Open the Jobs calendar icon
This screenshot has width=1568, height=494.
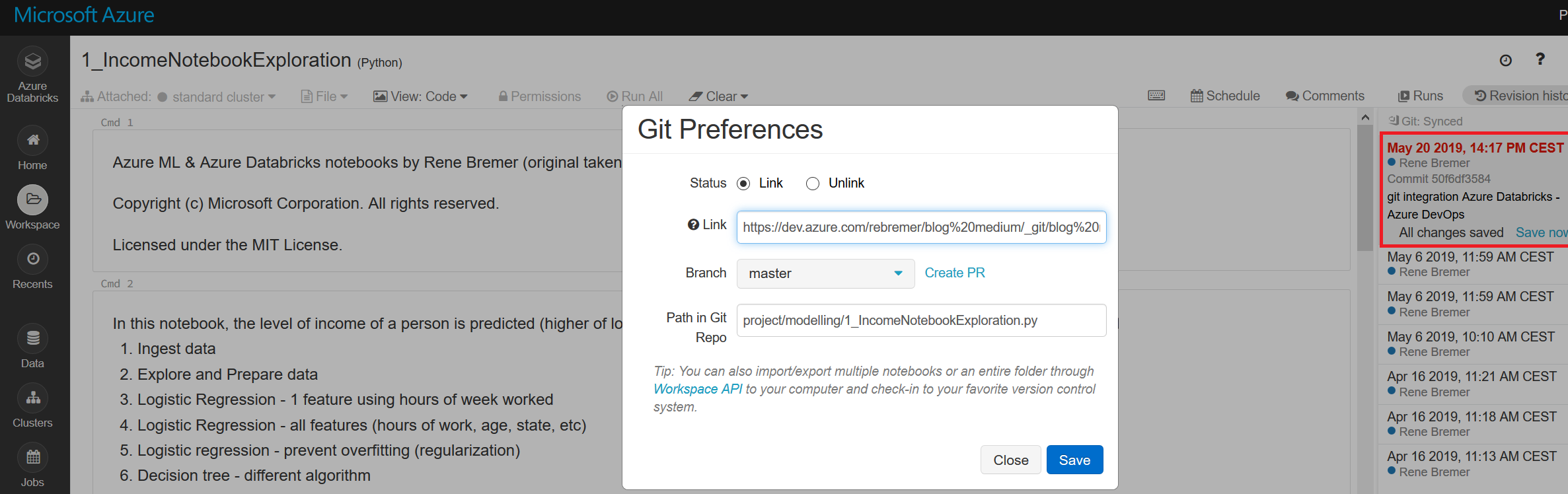pos(32,457)
